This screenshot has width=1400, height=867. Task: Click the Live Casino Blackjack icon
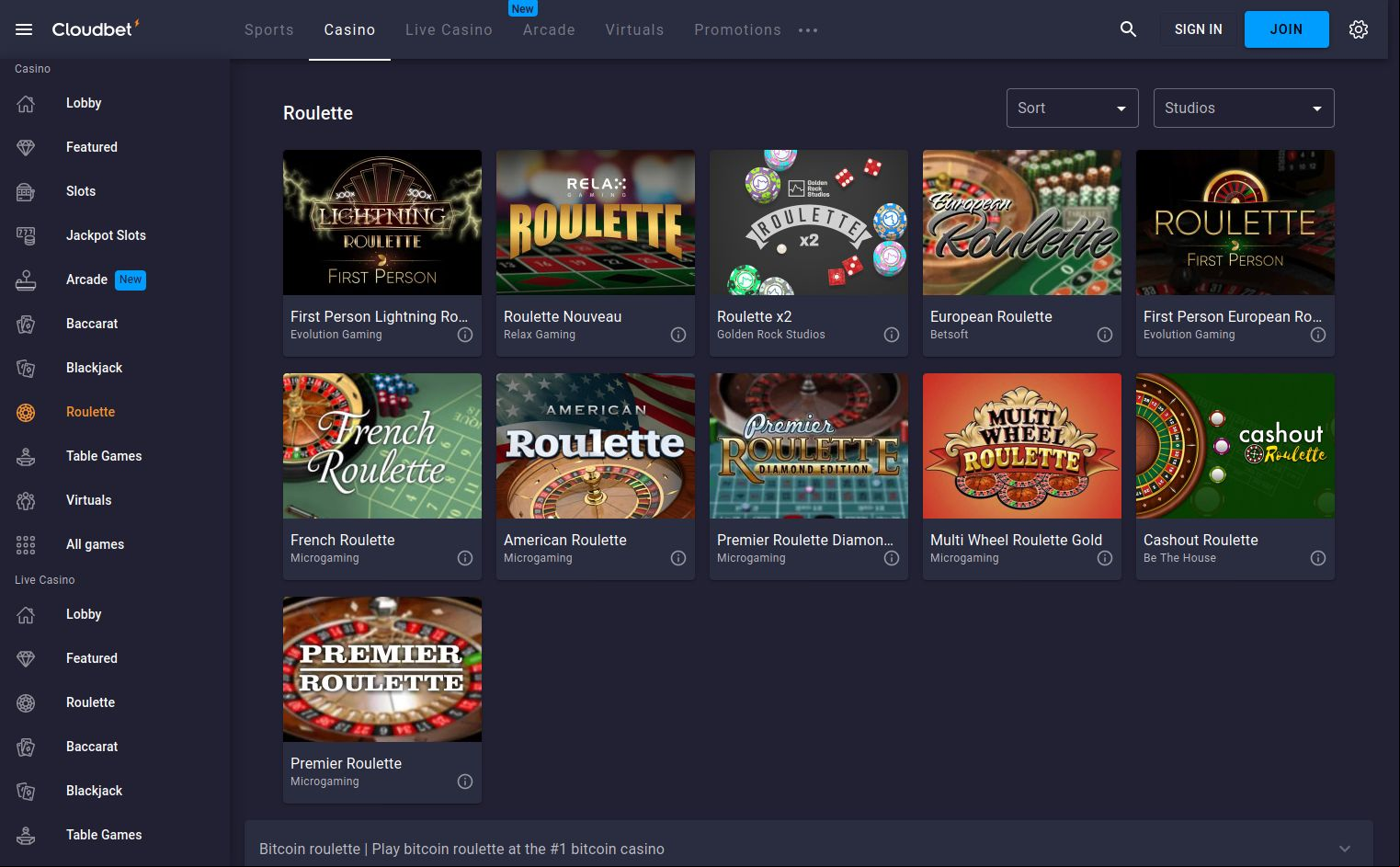pos(26,791)
